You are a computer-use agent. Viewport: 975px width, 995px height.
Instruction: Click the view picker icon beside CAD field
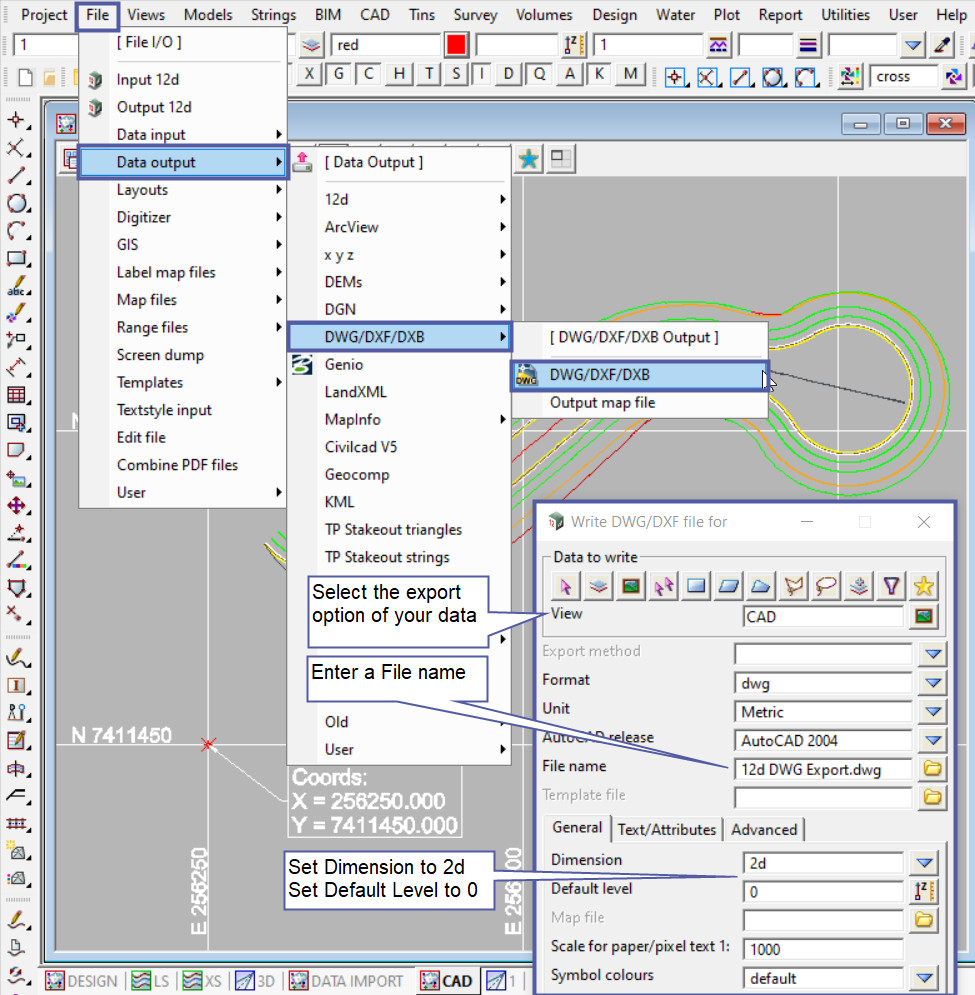click(925, 617)
